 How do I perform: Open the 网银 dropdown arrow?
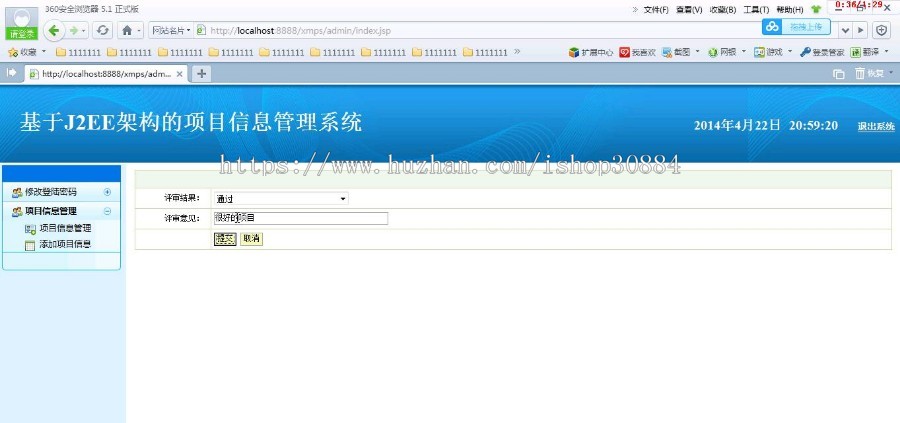(744, 52)
